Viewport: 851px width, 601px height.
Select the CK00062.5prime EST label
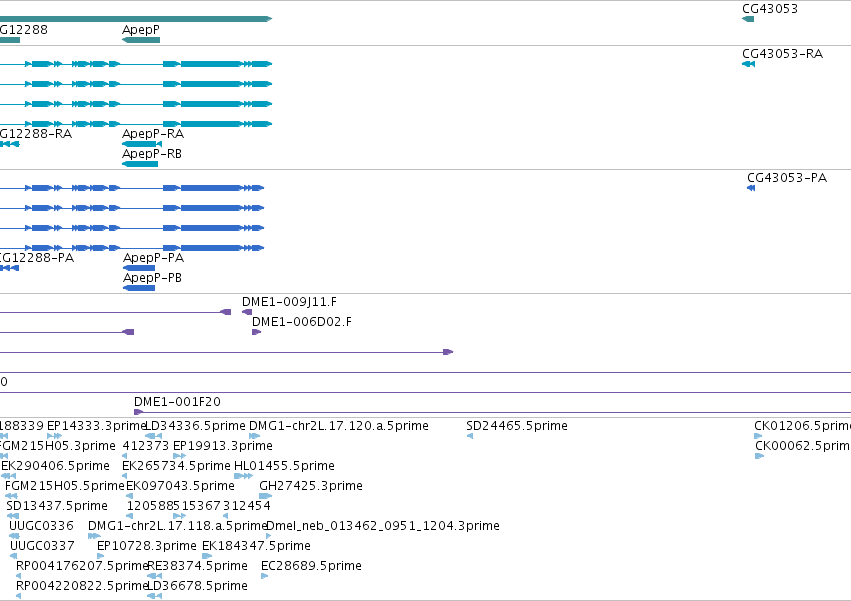[x=803, y=446]
